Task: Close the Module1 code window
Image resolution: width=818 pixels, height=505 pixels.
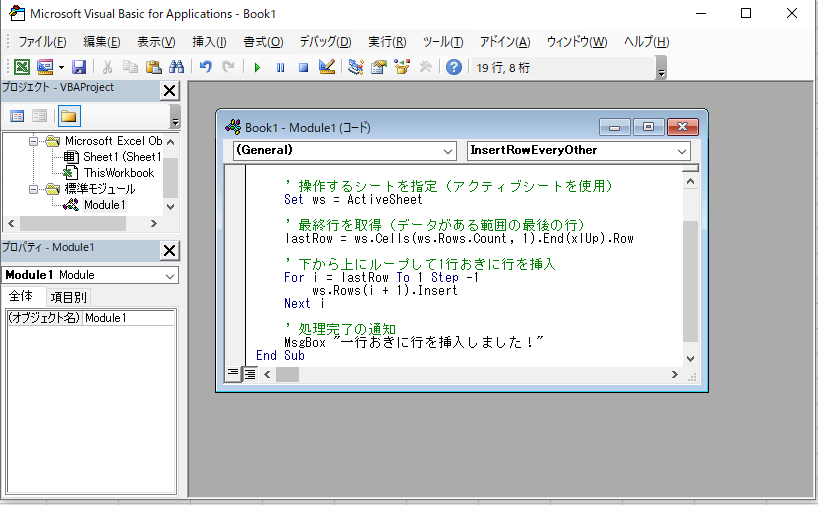Action: [682, 127]
